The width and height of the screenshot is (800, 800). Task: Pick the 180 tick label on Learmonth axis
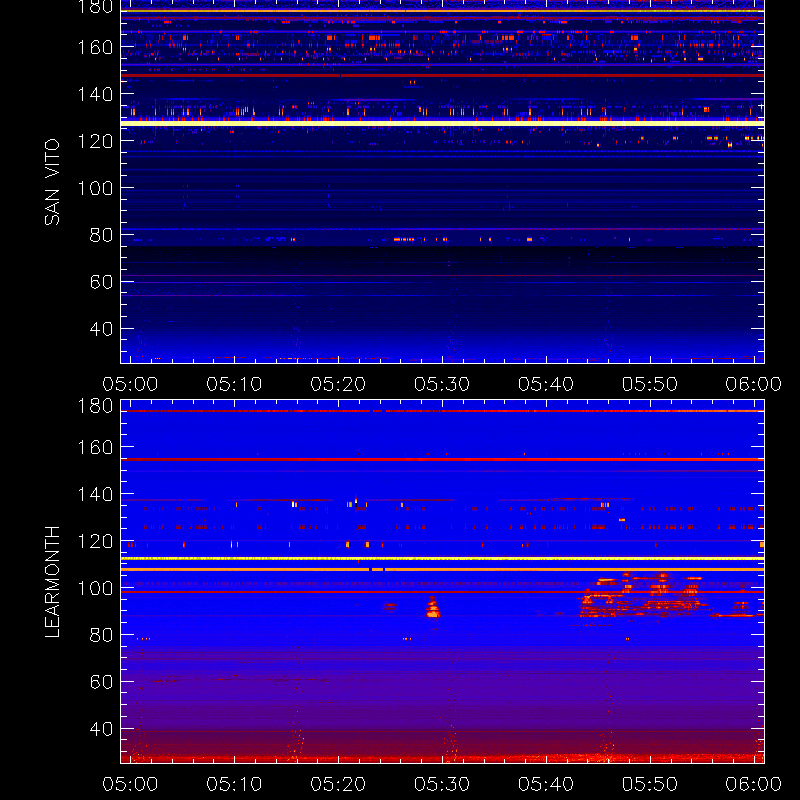pos(95,406)
